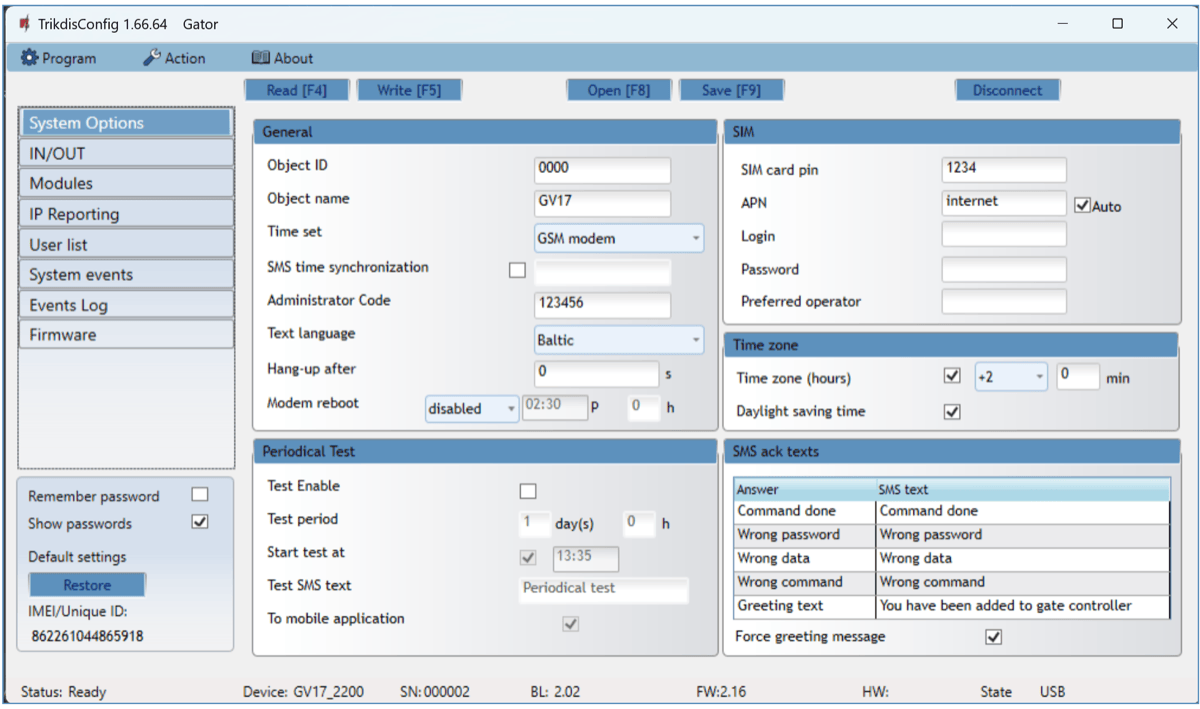The image size is (1200, 709).
Task: Open the Events Log section
Action: click(126, 305)
